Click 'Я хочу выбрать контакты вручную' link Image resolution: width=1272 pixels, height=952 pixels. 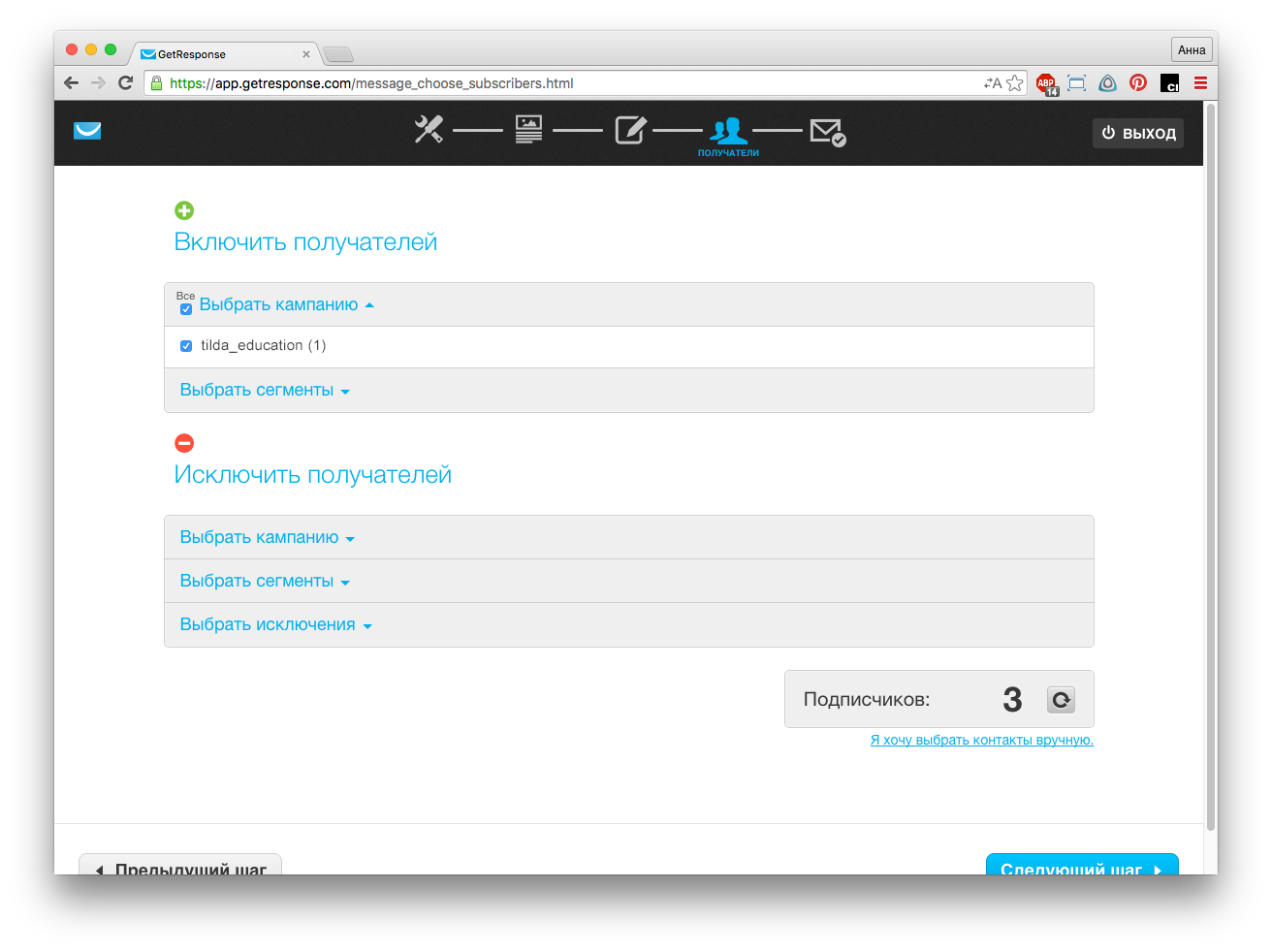coord(981,741)
